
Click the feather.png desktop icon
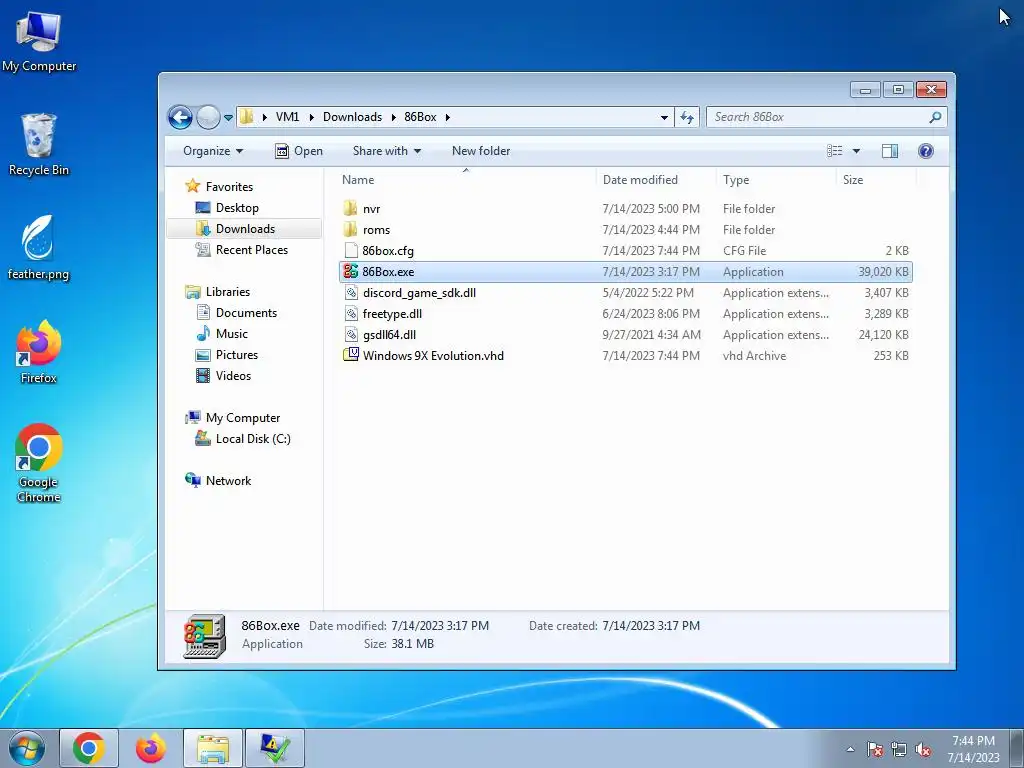[38, 248]
